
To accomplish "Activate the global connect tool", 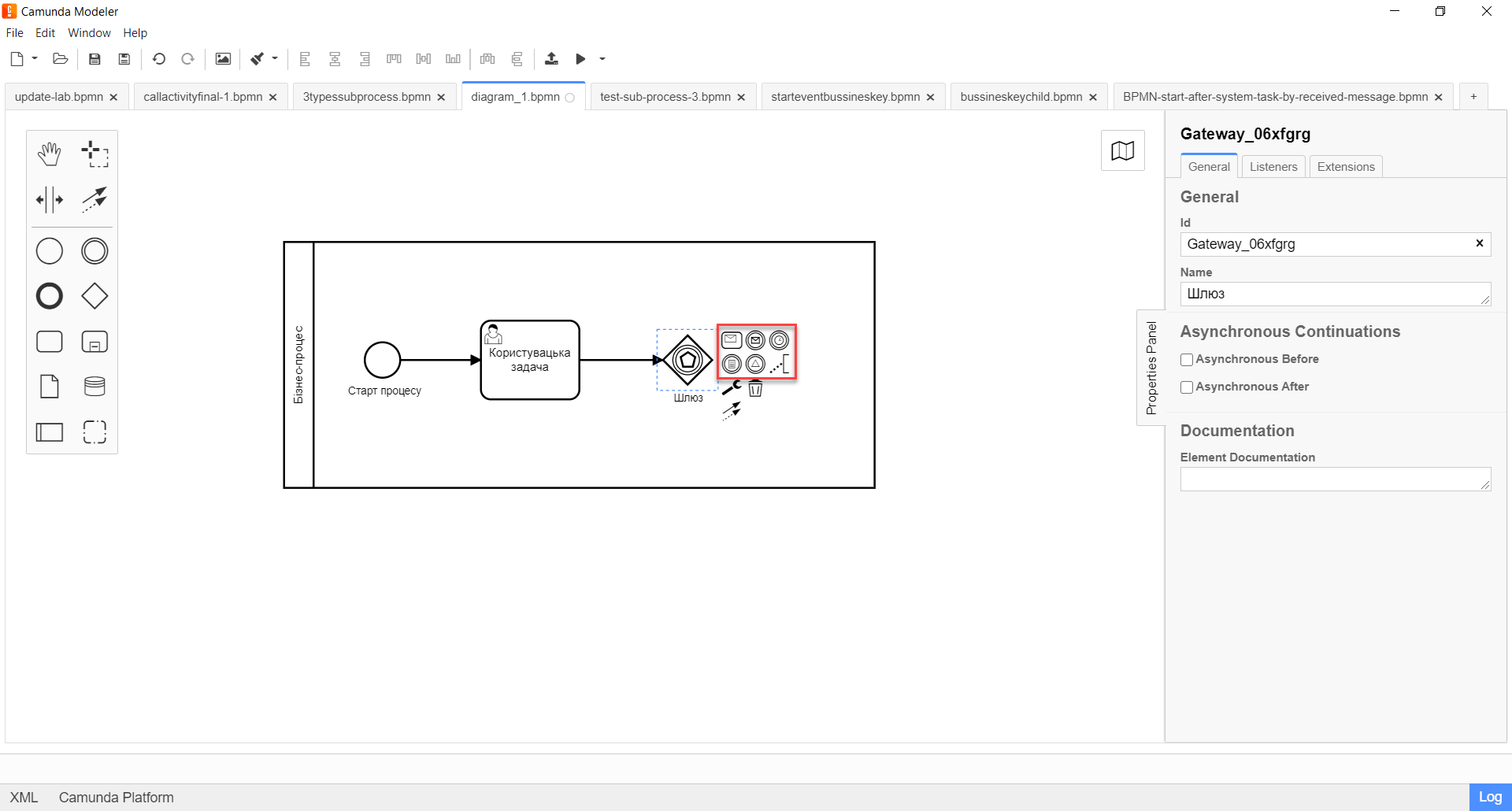I will 94,200.
